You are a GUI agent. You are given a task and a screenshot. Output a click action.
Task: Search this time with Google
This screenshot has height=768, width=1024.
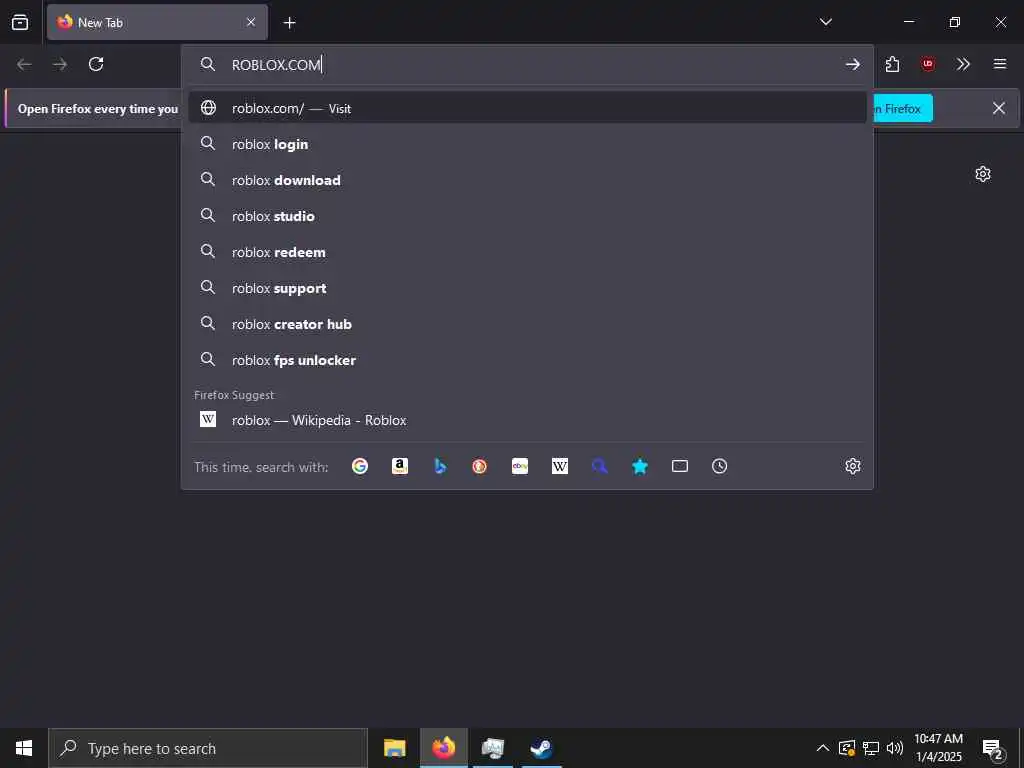pos(360,466)
